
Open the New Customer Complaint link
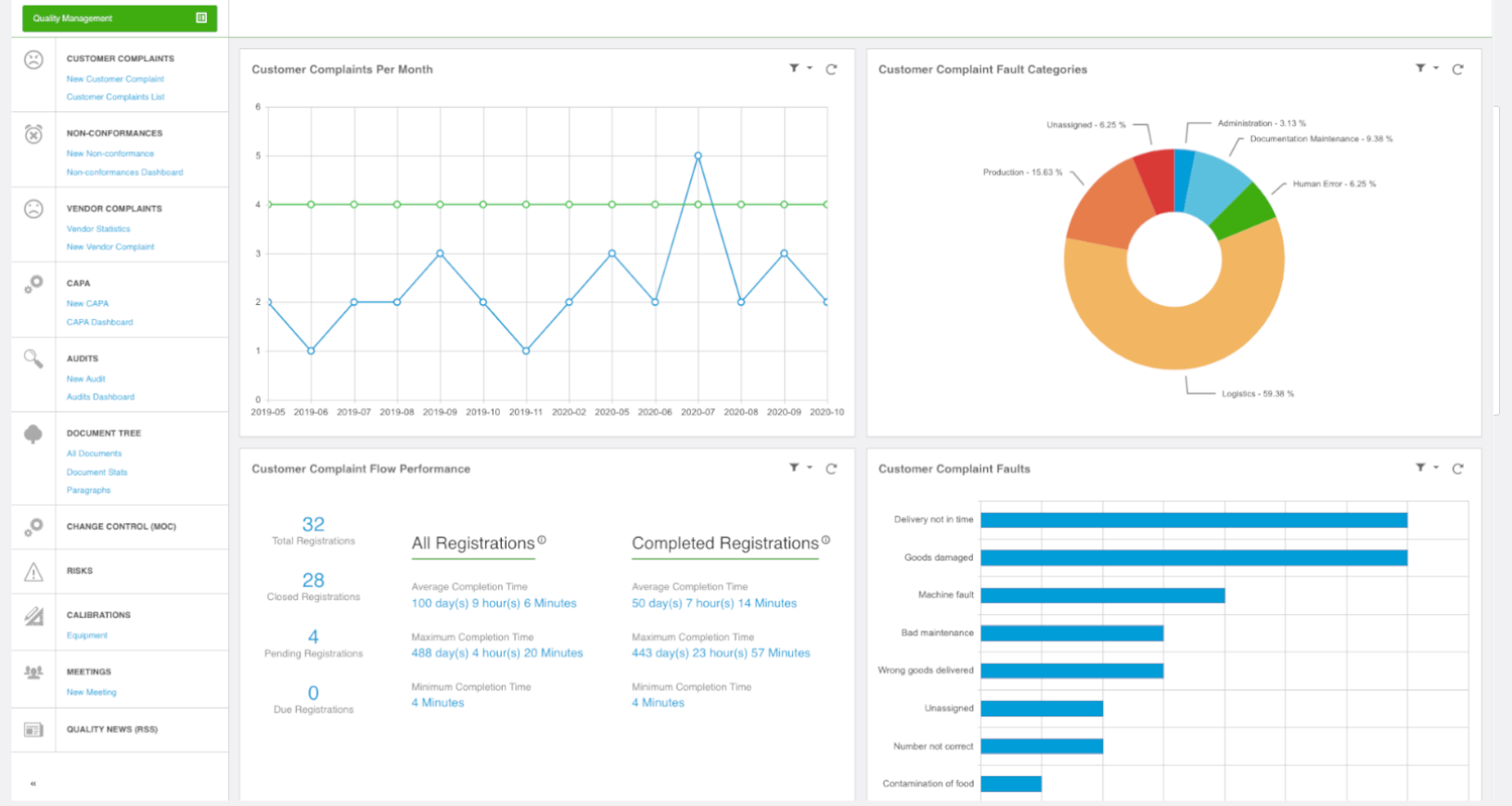[115, 79]
